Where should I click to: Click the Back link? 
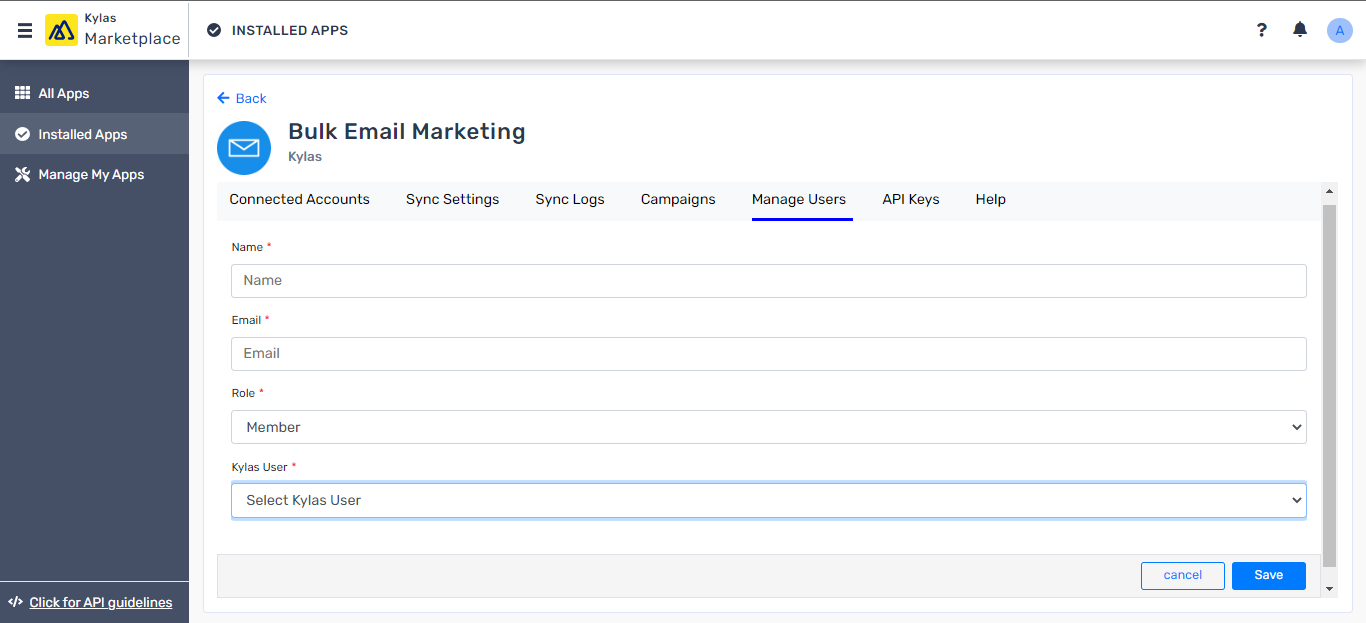tap(241, 98)
